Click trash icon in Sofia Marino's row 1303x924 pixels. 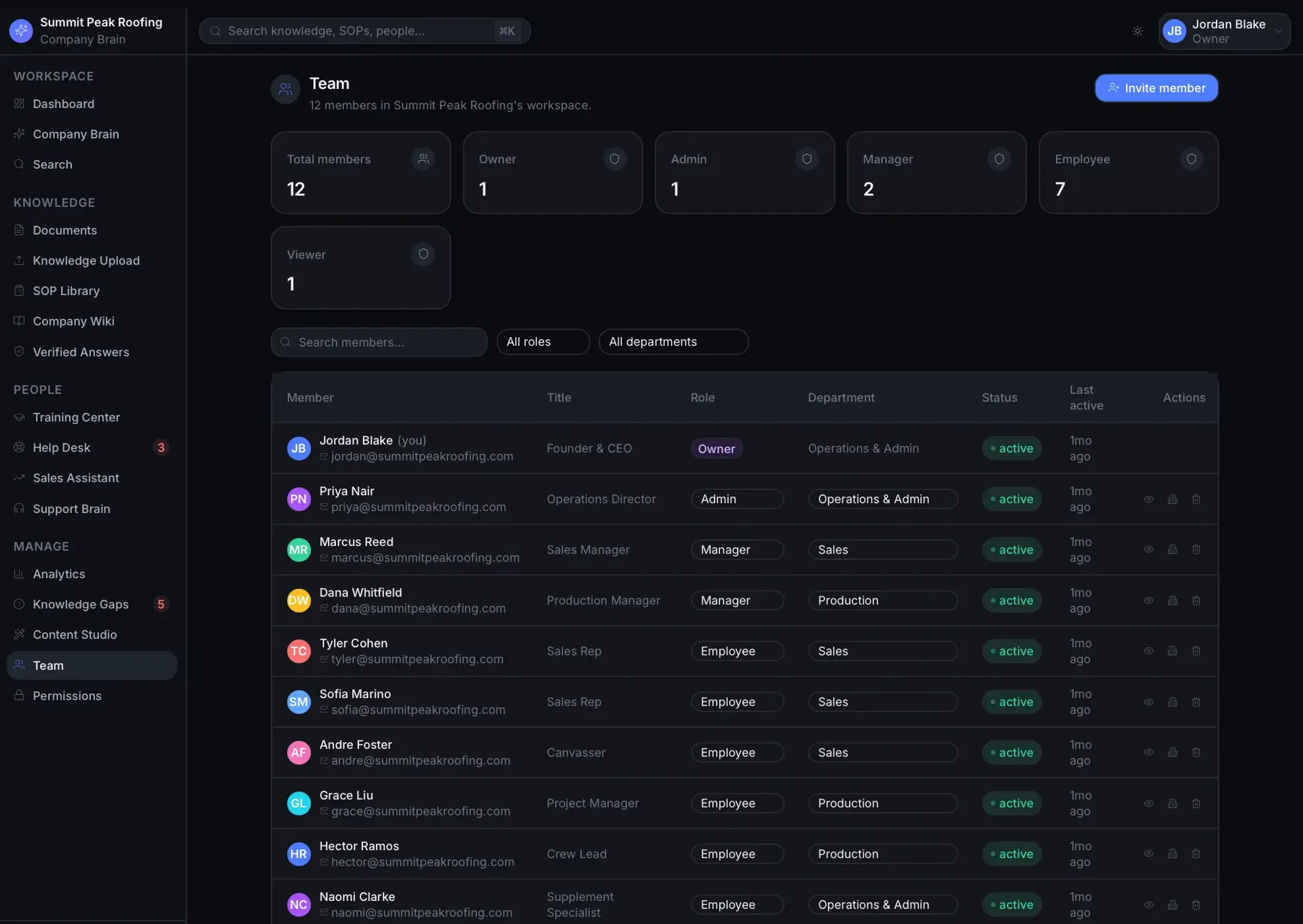(x=1196, y=702)
